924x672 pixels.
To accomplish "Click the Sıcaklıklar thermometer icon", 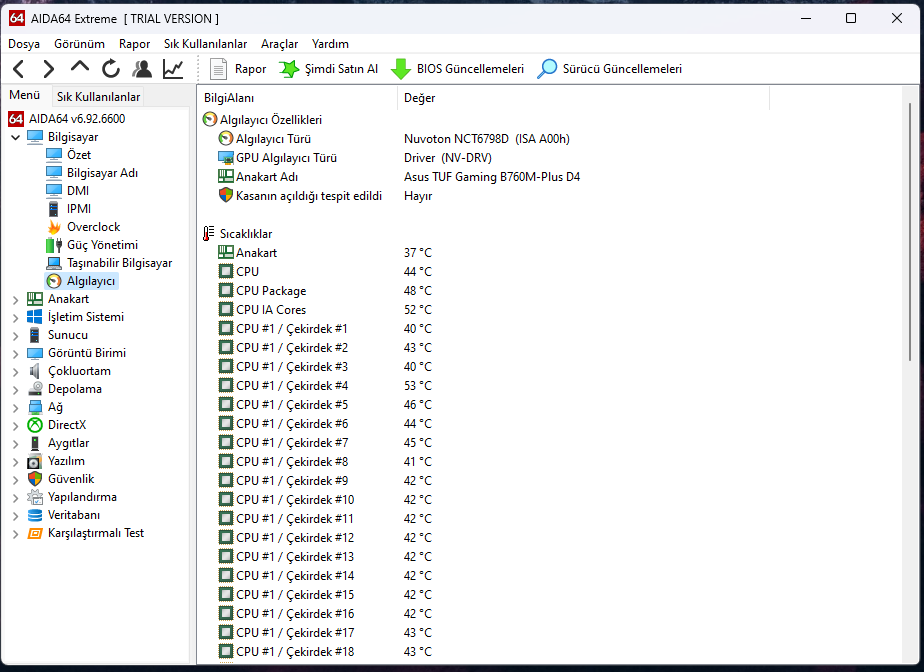I will tap(209, 234).
